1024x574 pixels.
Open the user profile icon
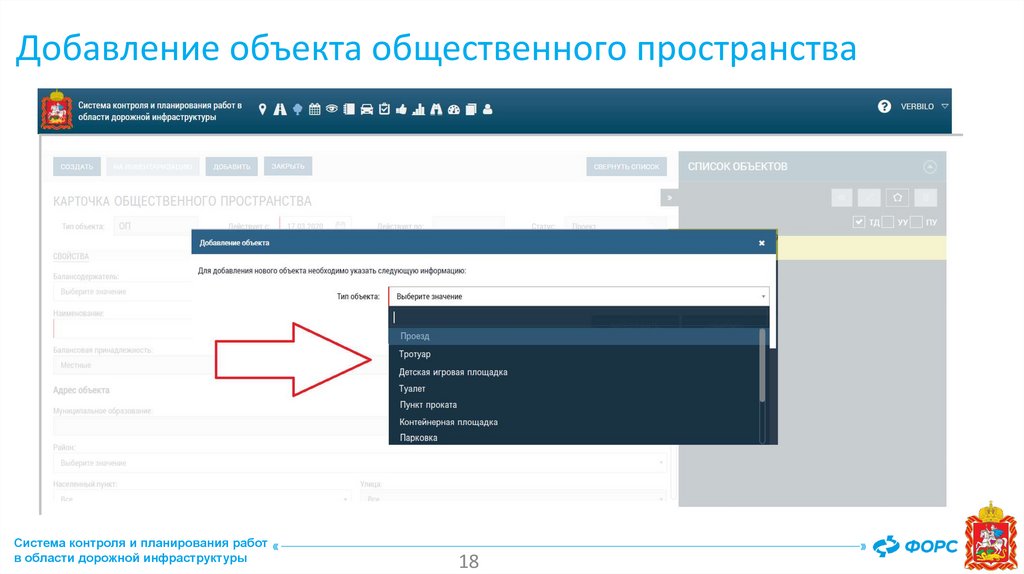[488, 109]
